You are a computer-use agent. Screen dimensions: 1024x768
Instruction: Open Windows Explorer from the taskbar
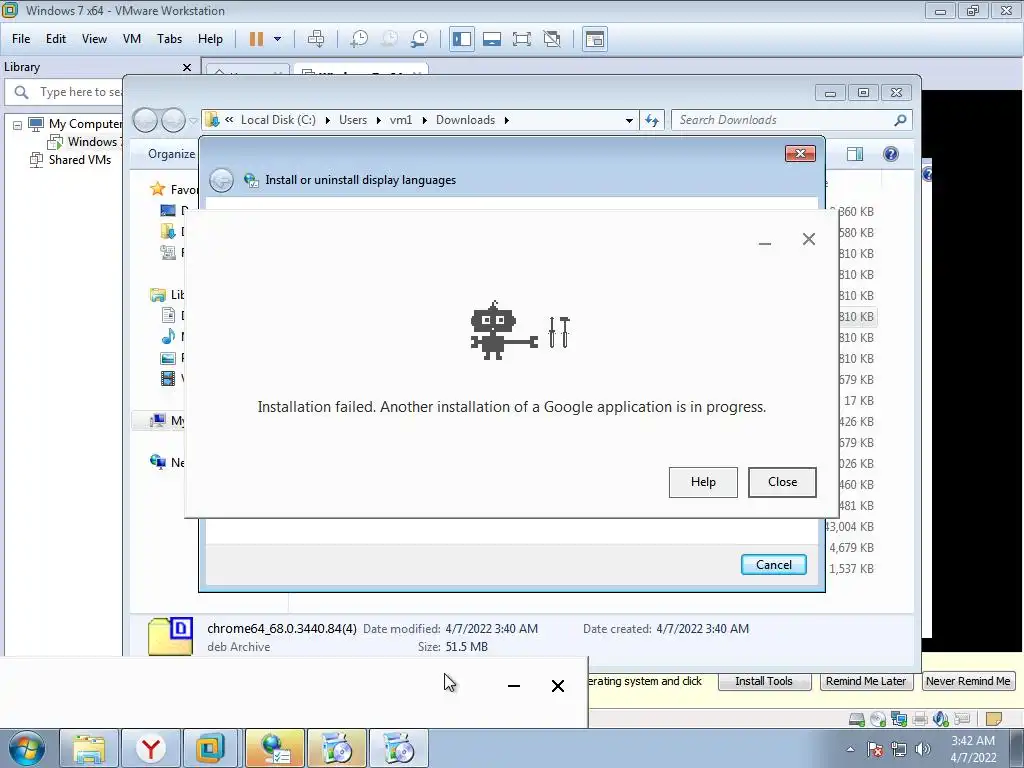[89, 748]
